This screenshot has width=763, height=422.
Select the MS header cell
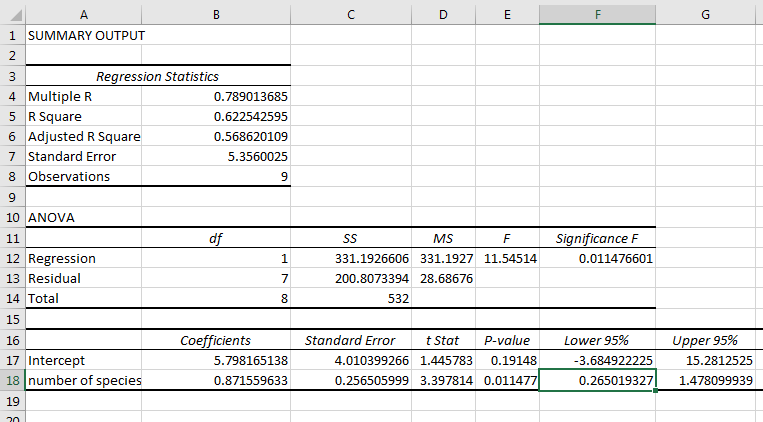click(443, 239)
